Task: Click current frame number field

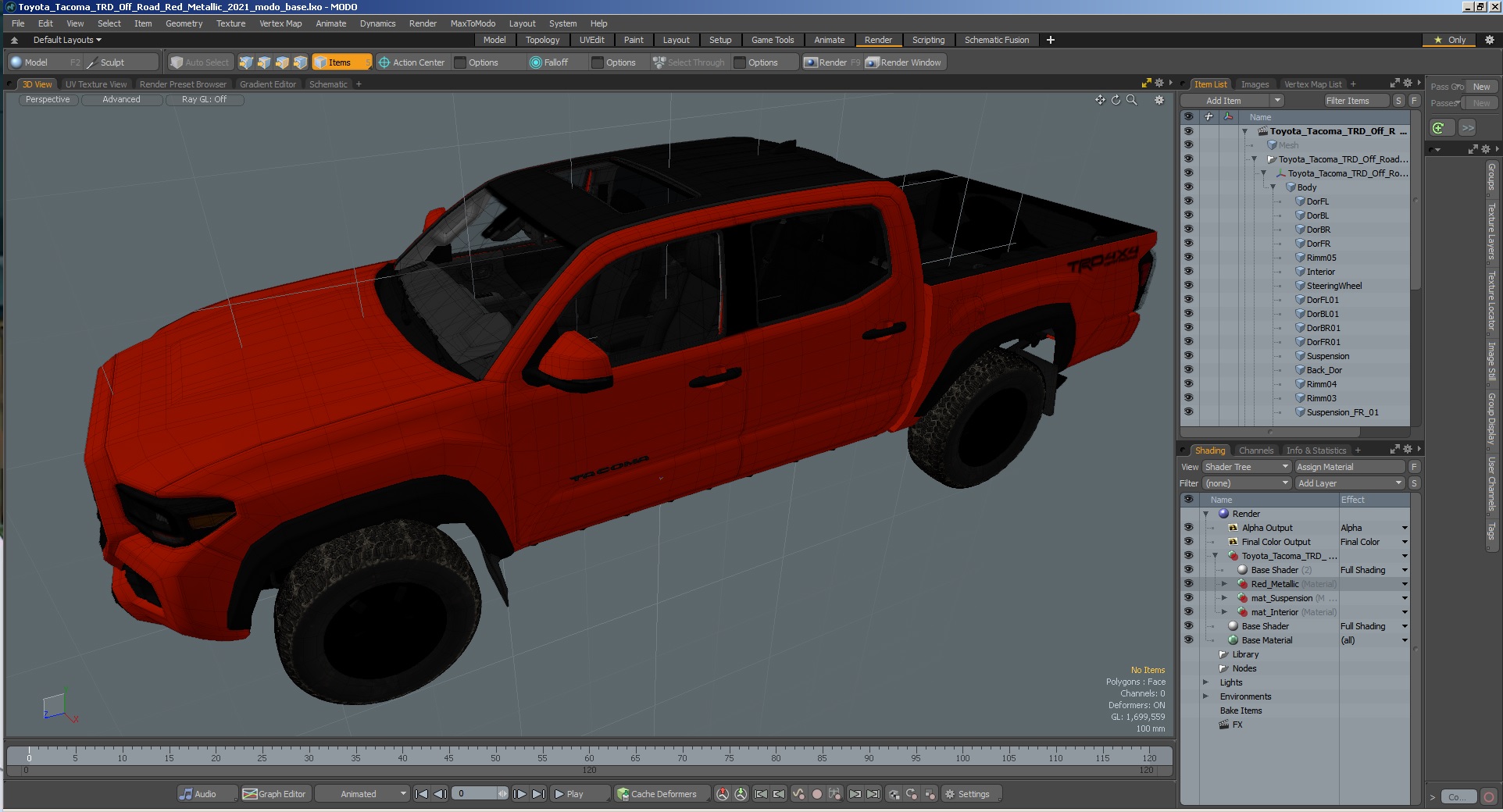Action: 475,794
